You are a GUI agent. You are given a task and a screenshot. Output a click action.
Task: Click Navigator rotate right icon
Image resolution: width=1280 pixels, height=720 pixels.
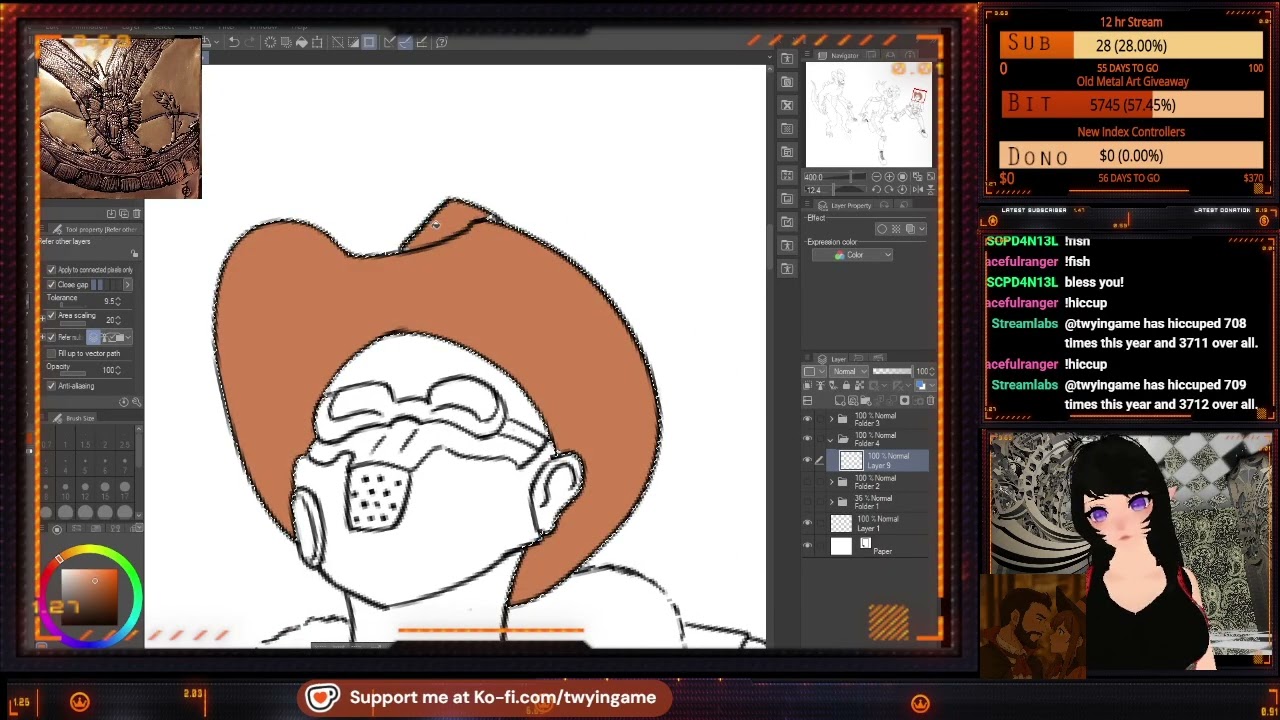(x=889, y=189)
